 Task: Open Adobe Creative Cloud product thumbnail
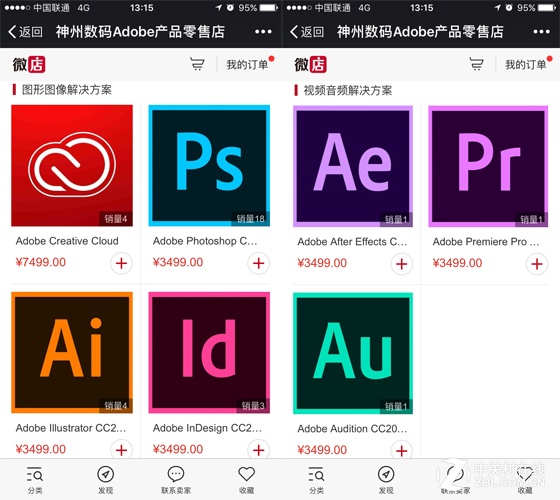[72, 165]
